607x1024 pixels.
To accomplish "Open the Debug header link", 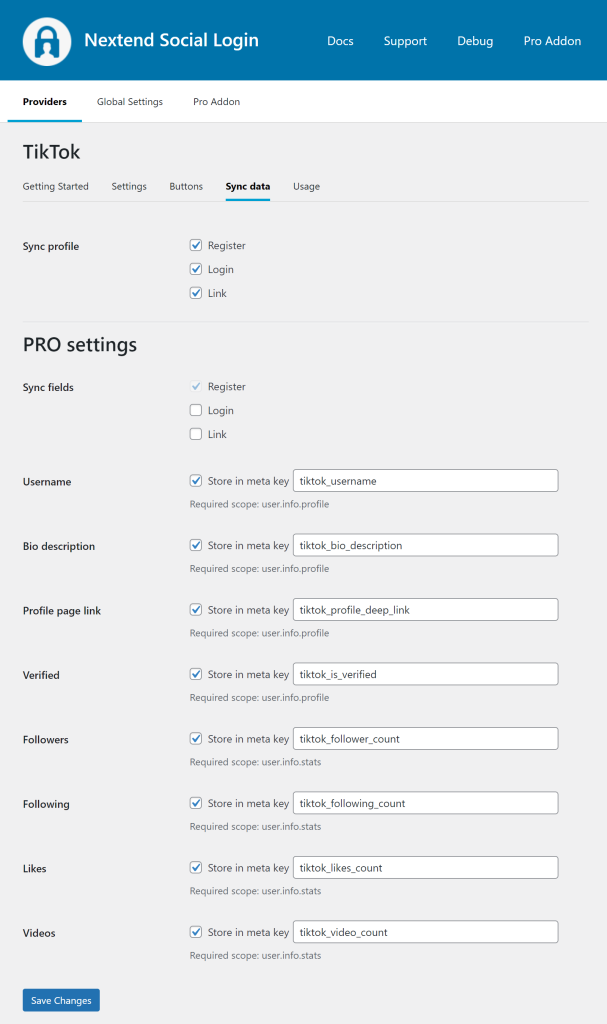I will pos(475,41).
